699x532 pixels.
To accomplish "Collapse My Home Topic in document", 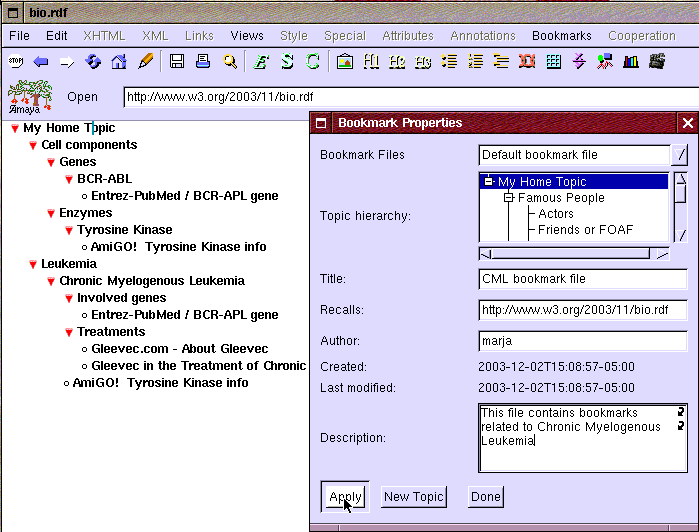I will 15,128.
